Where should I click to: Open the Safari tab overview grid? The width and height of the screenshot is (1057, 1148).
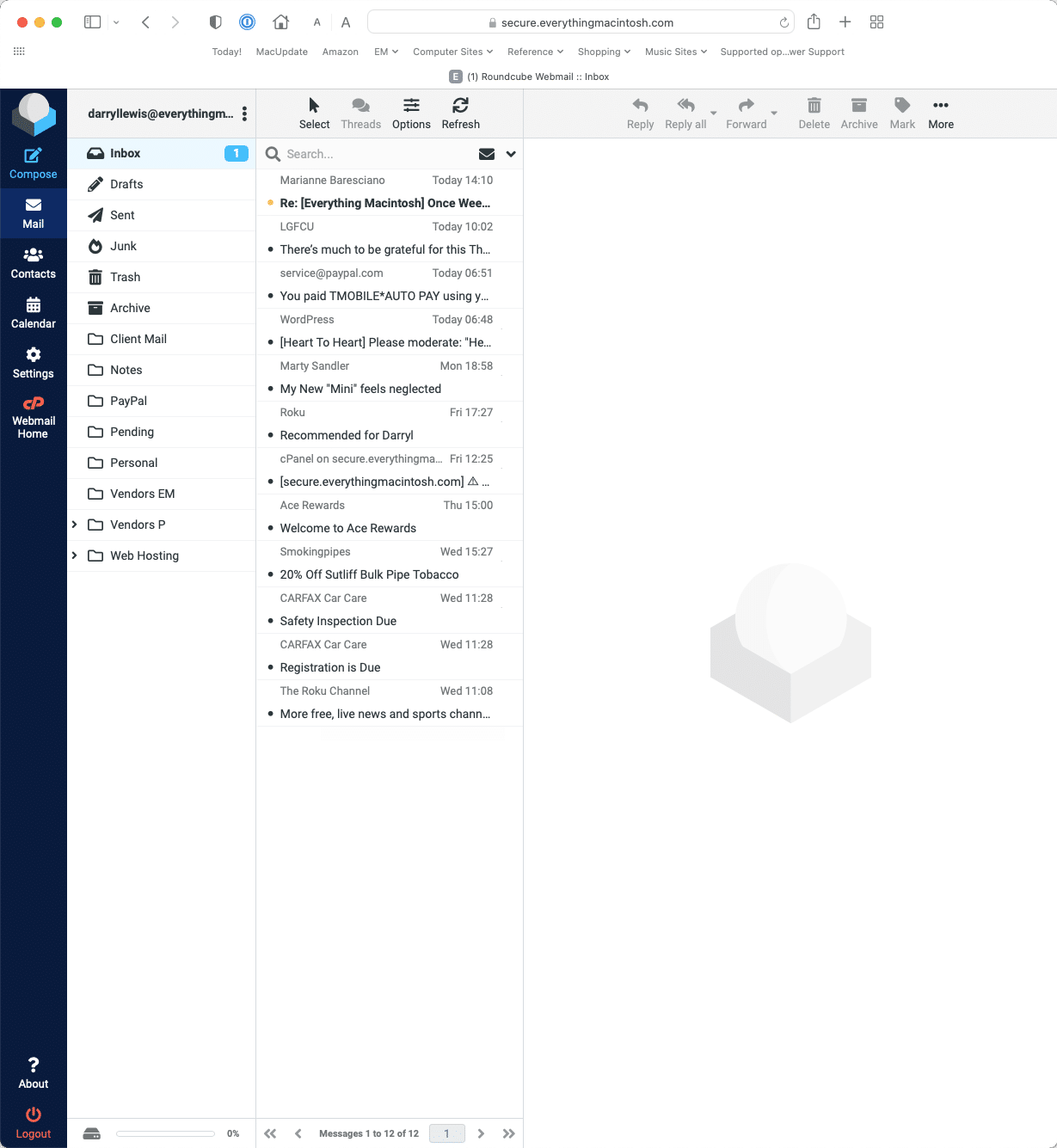coord(876,22)
